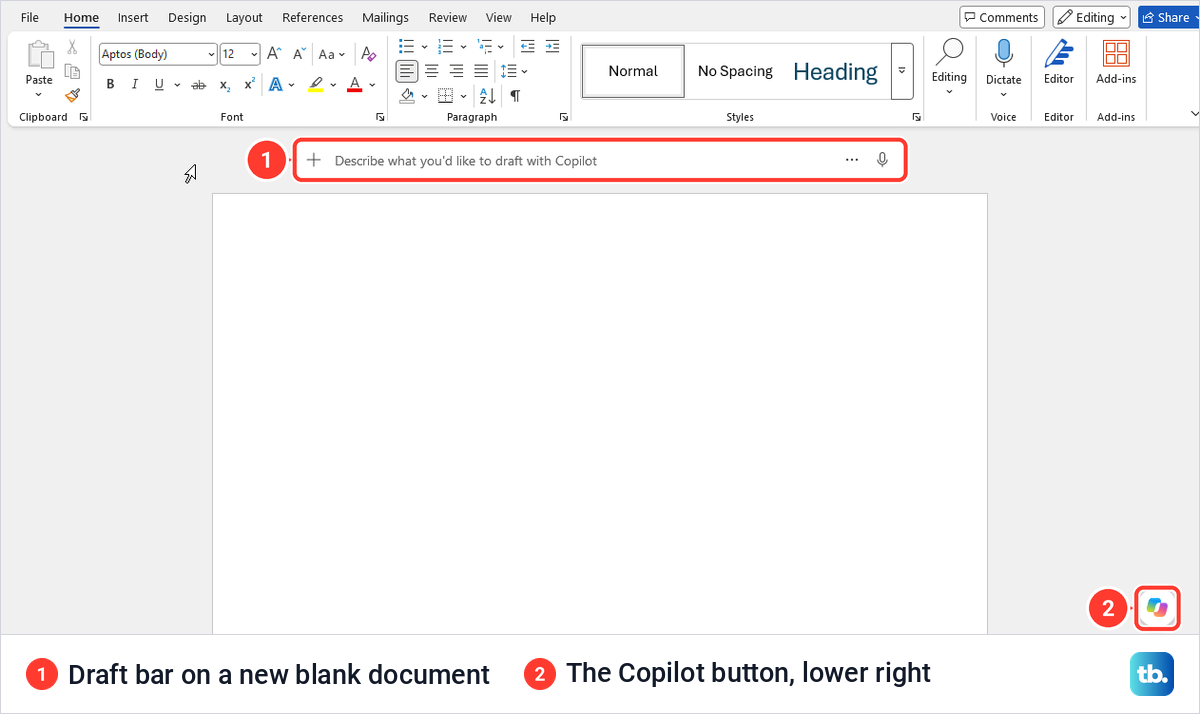Viewport: 1200px width, 714px height.
Task: Click the Share button
Action: pyautogui.click(x=1166, y=17)
